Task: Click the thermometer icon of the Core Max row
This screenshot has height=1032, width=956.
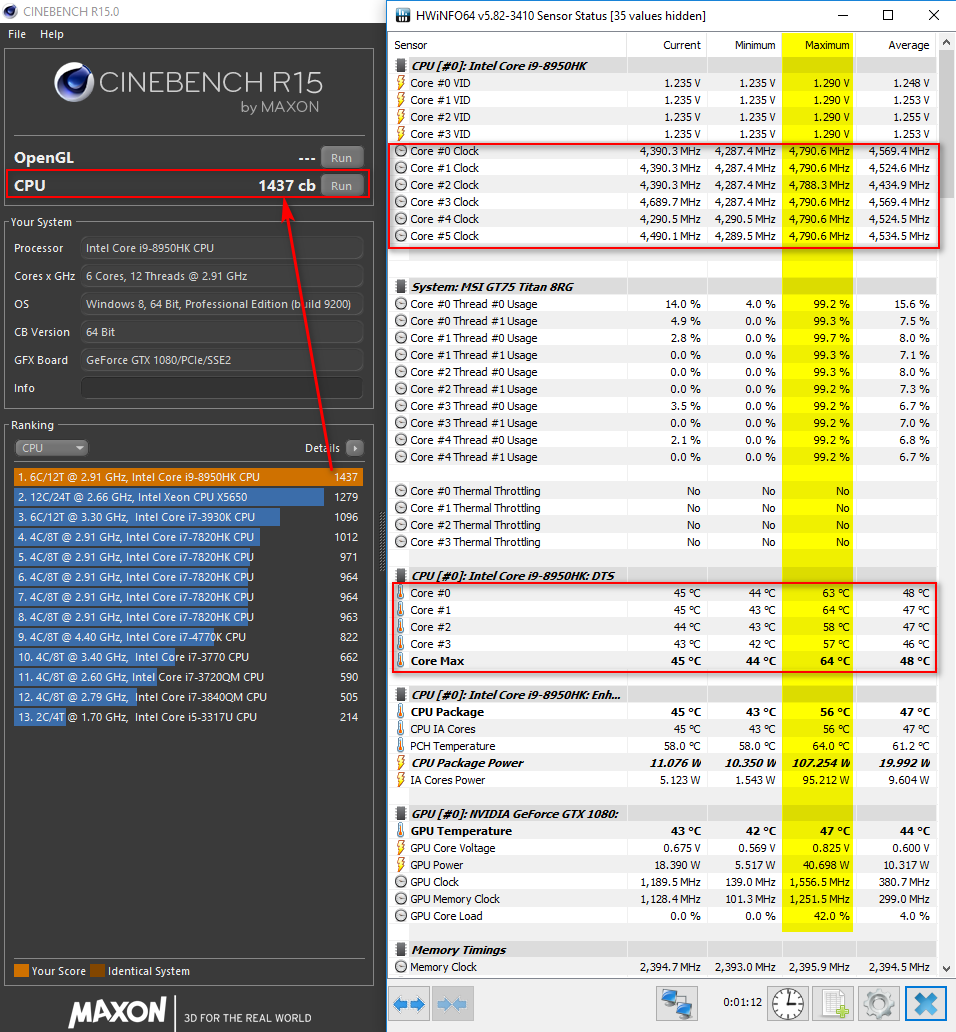Action: [400, 661]
